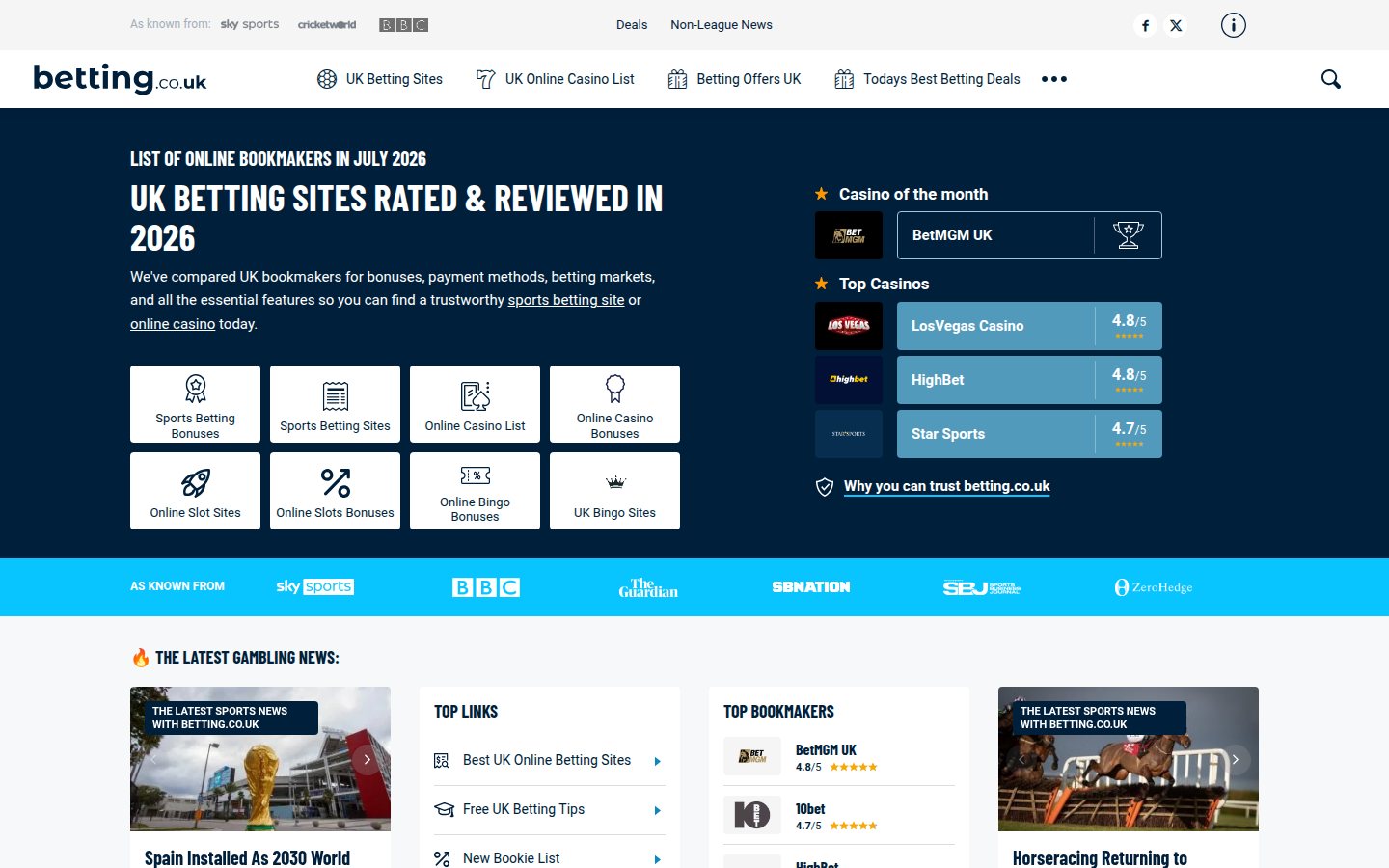Open Todays Best Betting Deals nav item
This screenshot has width=1389, height=868.
pos(927,79)
